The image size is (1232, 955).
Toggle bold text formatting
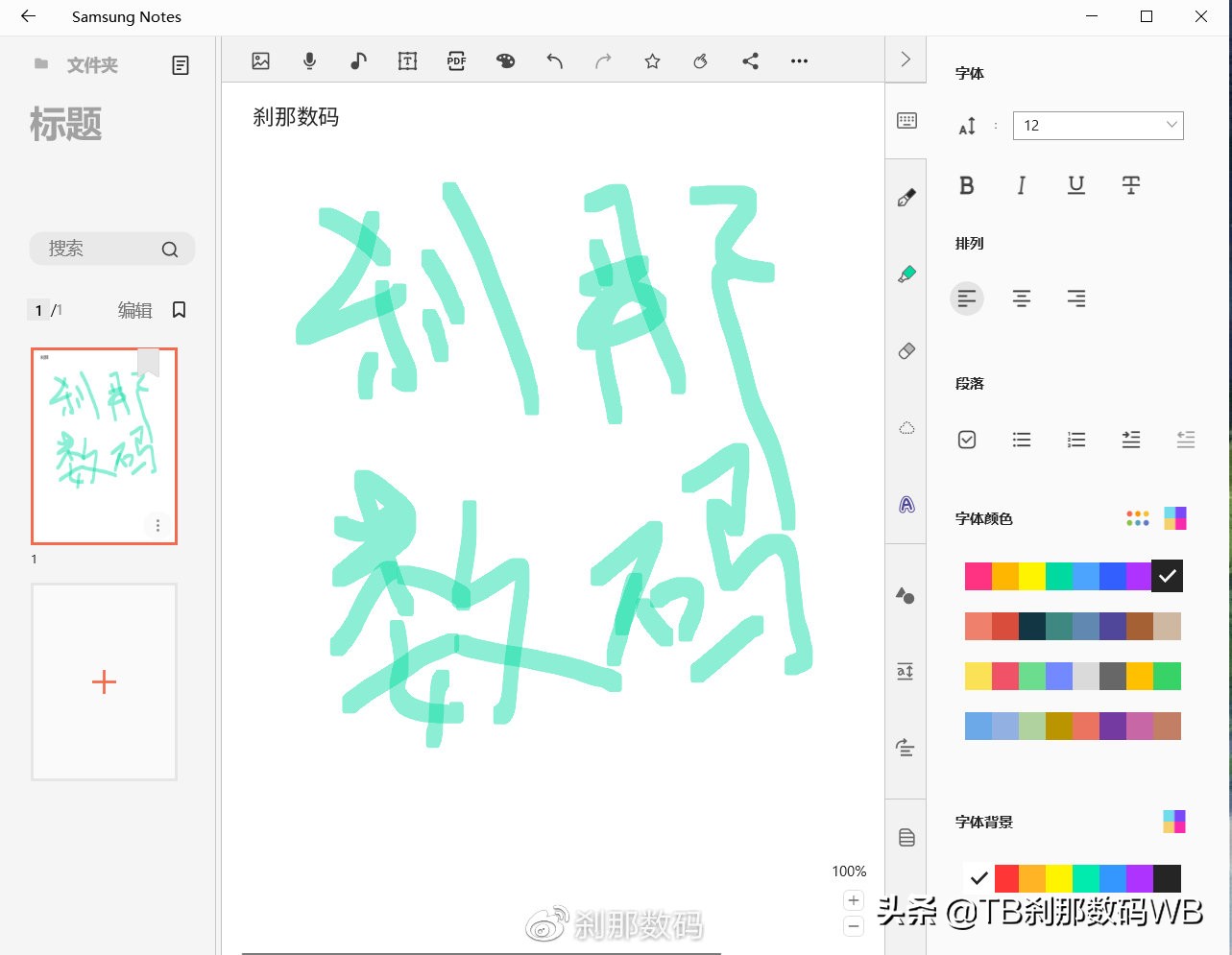967,185
